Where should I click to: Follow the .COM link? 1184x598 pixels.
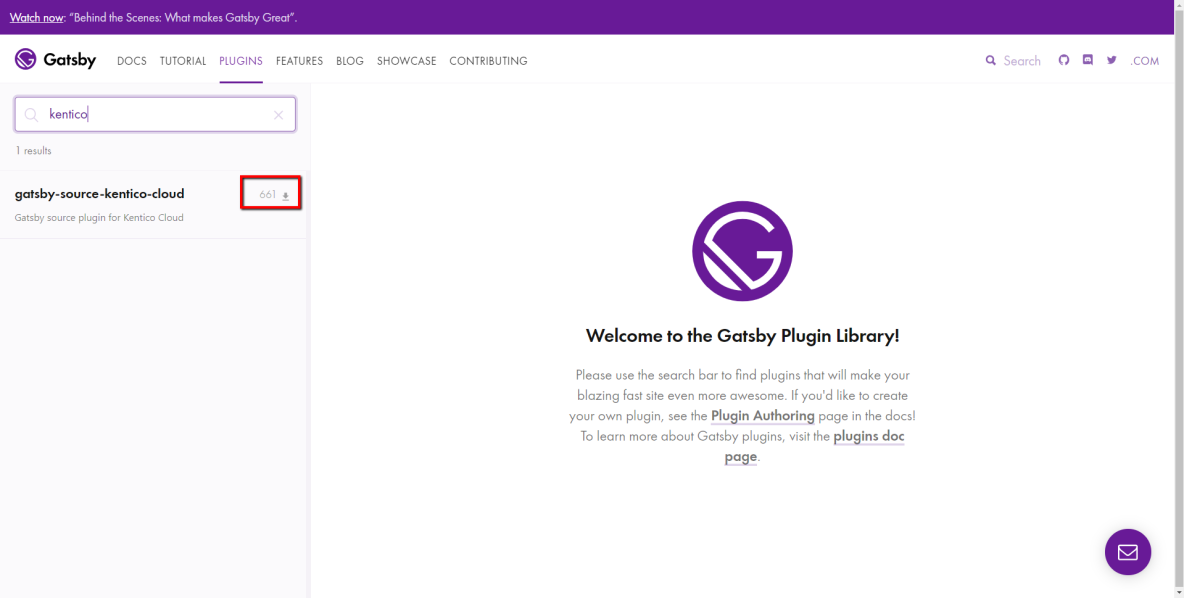(1145, 61)
